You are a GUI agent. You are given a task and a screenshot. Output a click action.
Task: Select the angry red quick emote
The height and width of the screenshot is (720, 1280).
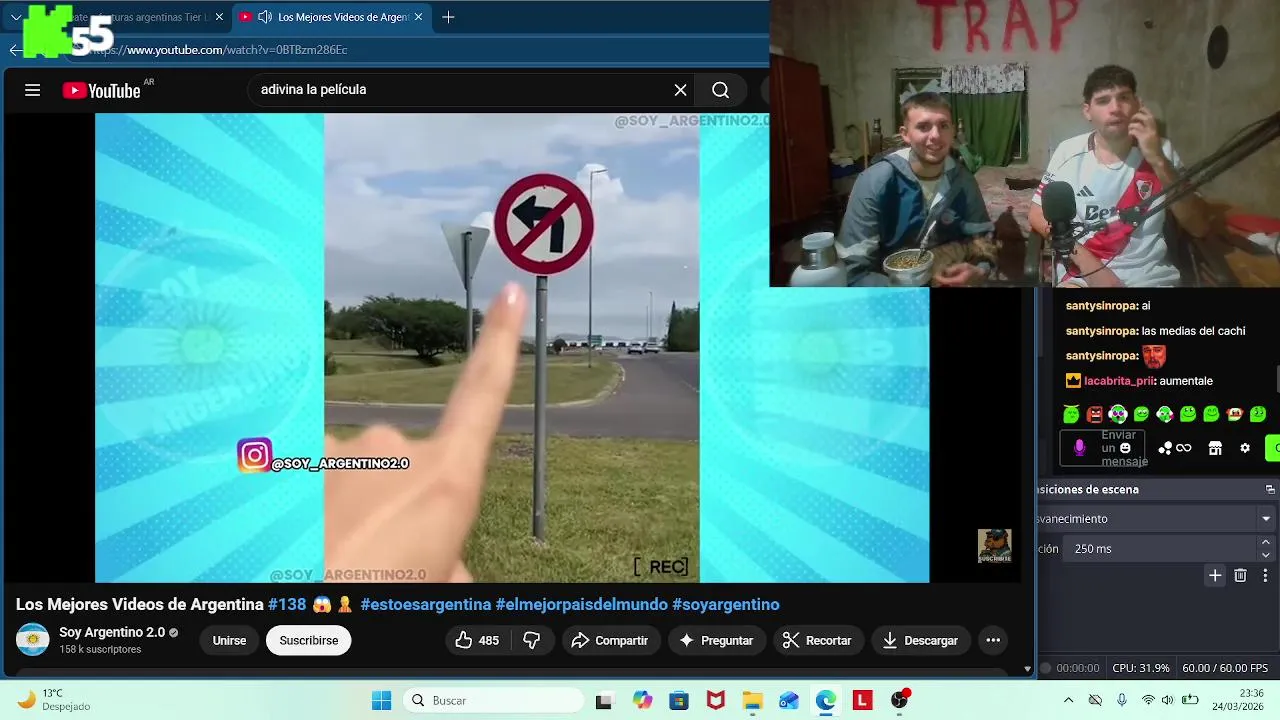[x=1094, y=414]
